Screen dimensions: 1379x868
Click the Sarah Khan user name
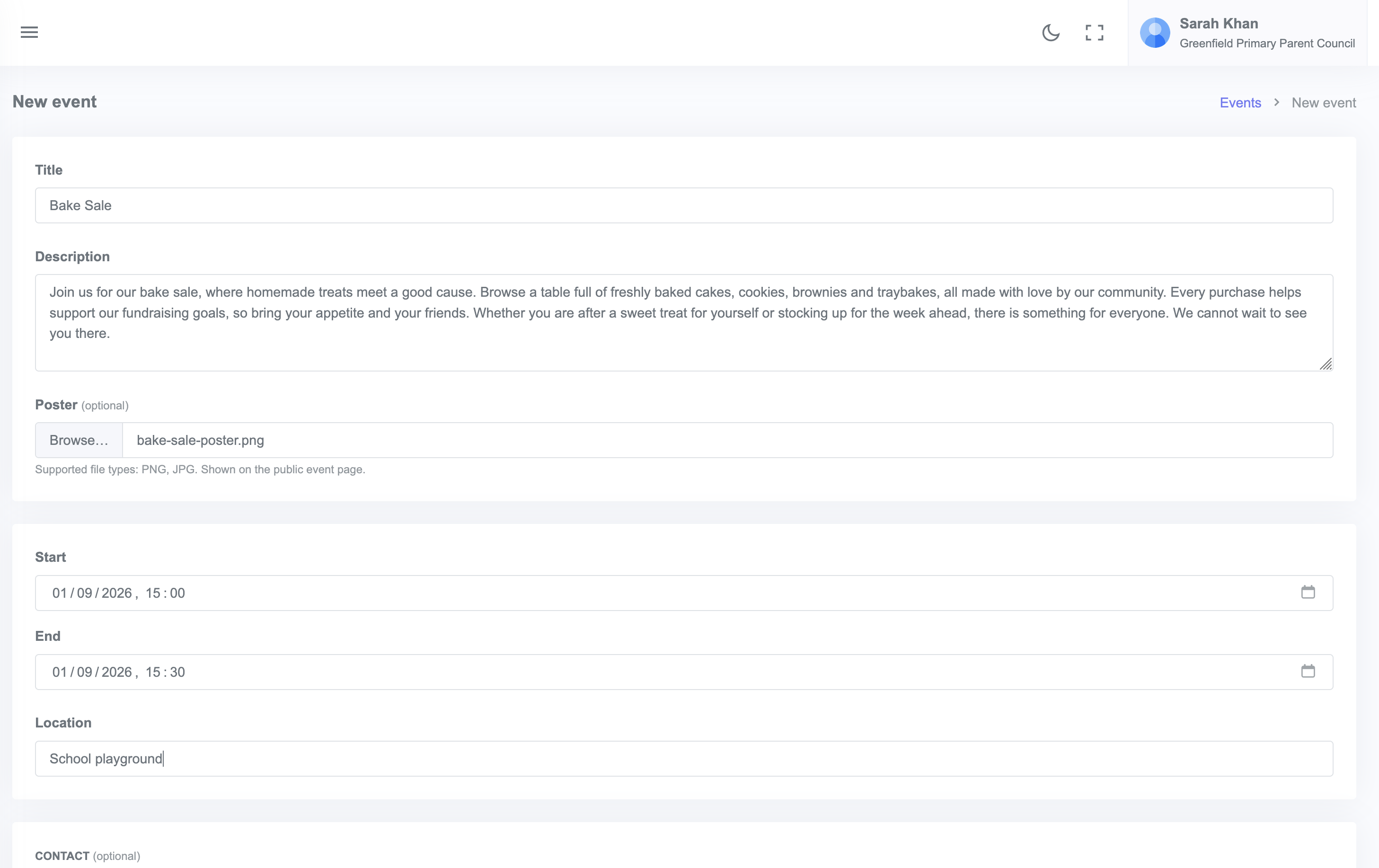[1219, 24]
